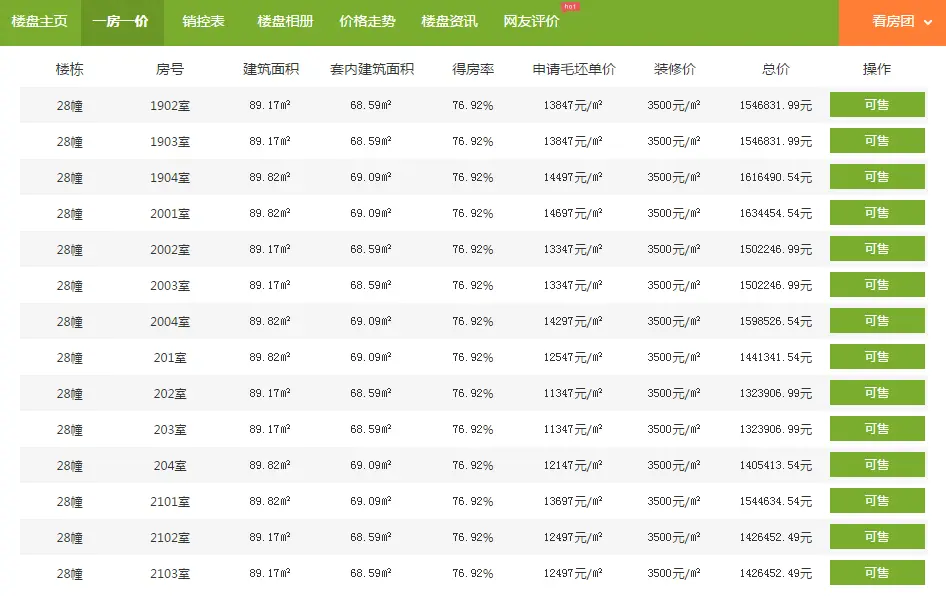
Task: Select room number 2103室
Action: [170, 574]
